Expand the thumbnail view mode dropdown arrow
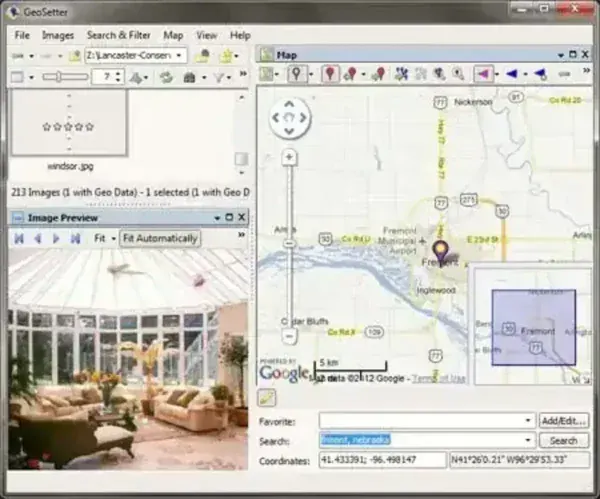The height and width of the screenshot is (499, 600). pos(32,78)
